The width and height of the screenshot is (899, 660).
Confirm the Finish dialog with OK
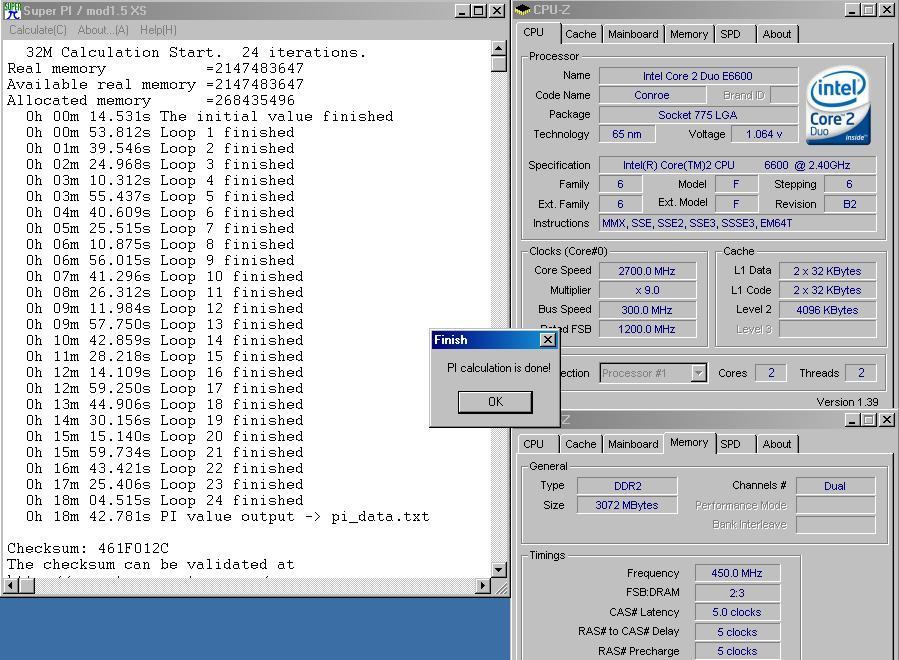[x=495, y=402]
